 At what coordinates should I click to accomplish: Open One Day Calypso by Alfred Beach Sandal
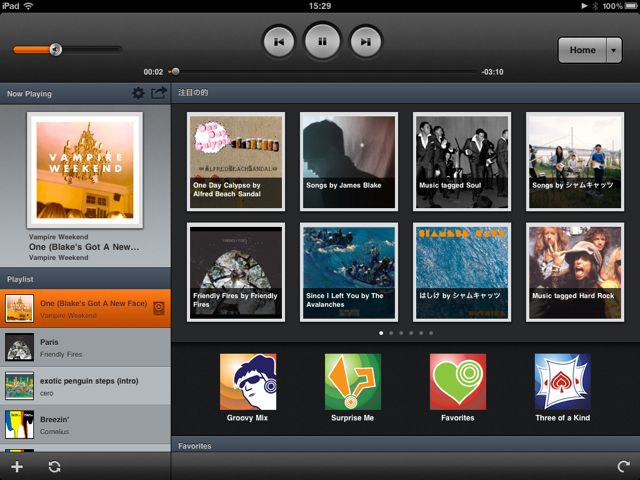[236, 162]
